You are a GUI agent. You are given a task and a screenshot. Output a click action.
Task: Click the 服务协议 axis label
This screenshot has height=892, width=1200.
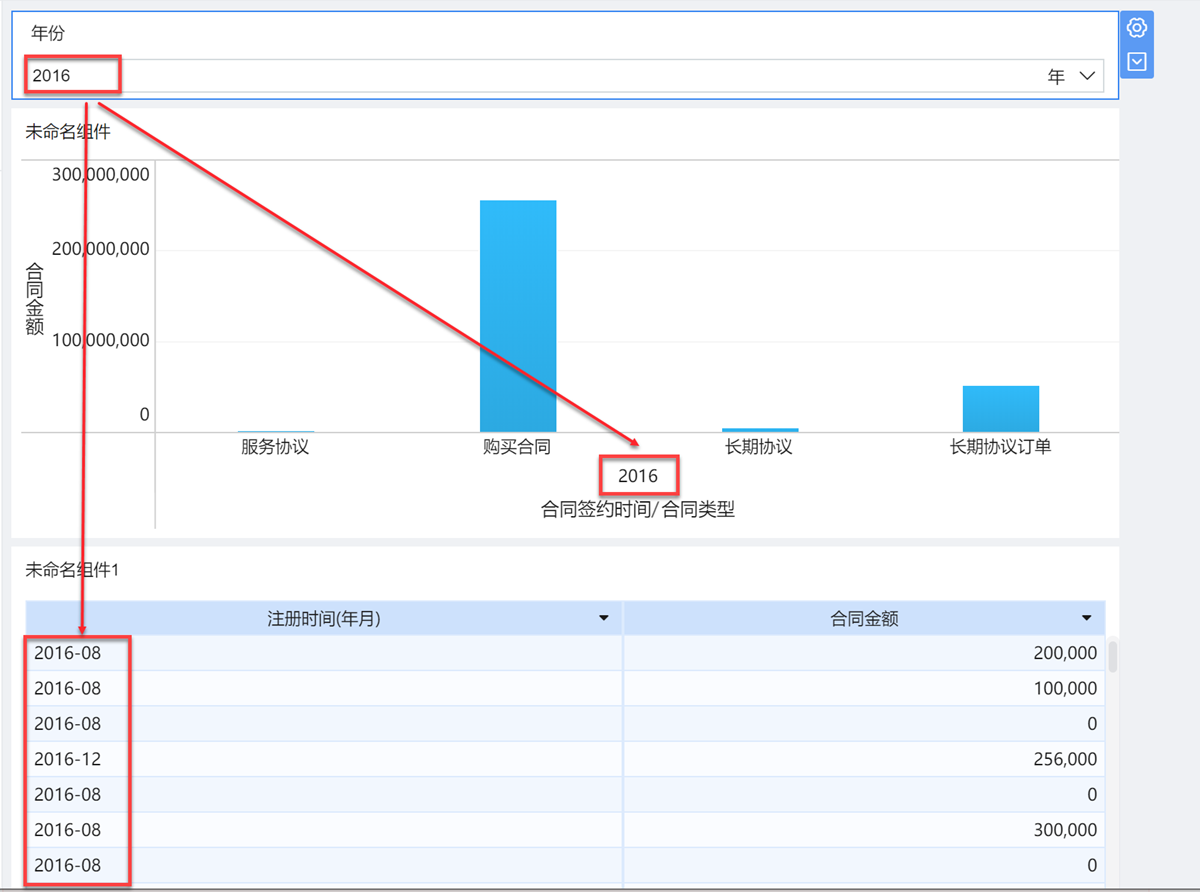tap(275, 446)
